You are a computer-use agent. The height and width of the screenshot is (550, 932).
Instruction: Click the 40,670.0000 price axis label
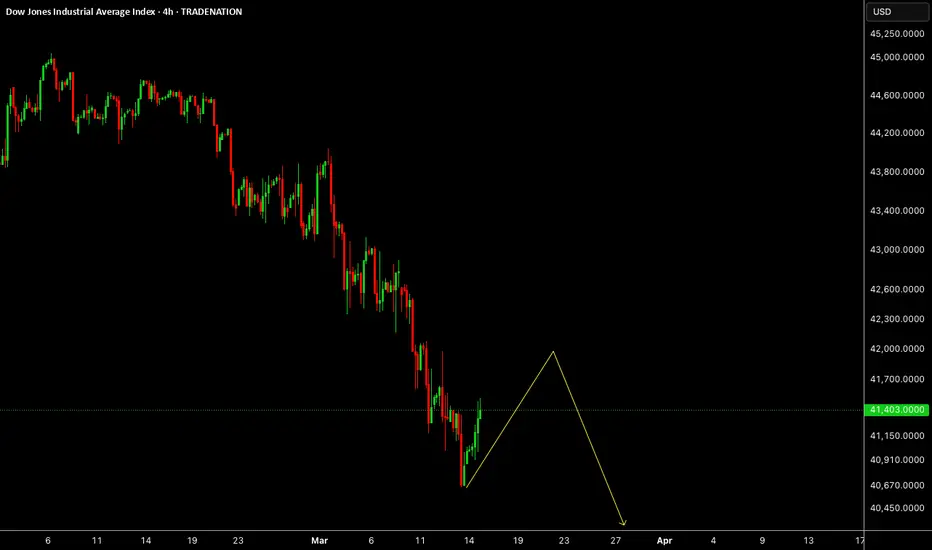click(897, 485)
